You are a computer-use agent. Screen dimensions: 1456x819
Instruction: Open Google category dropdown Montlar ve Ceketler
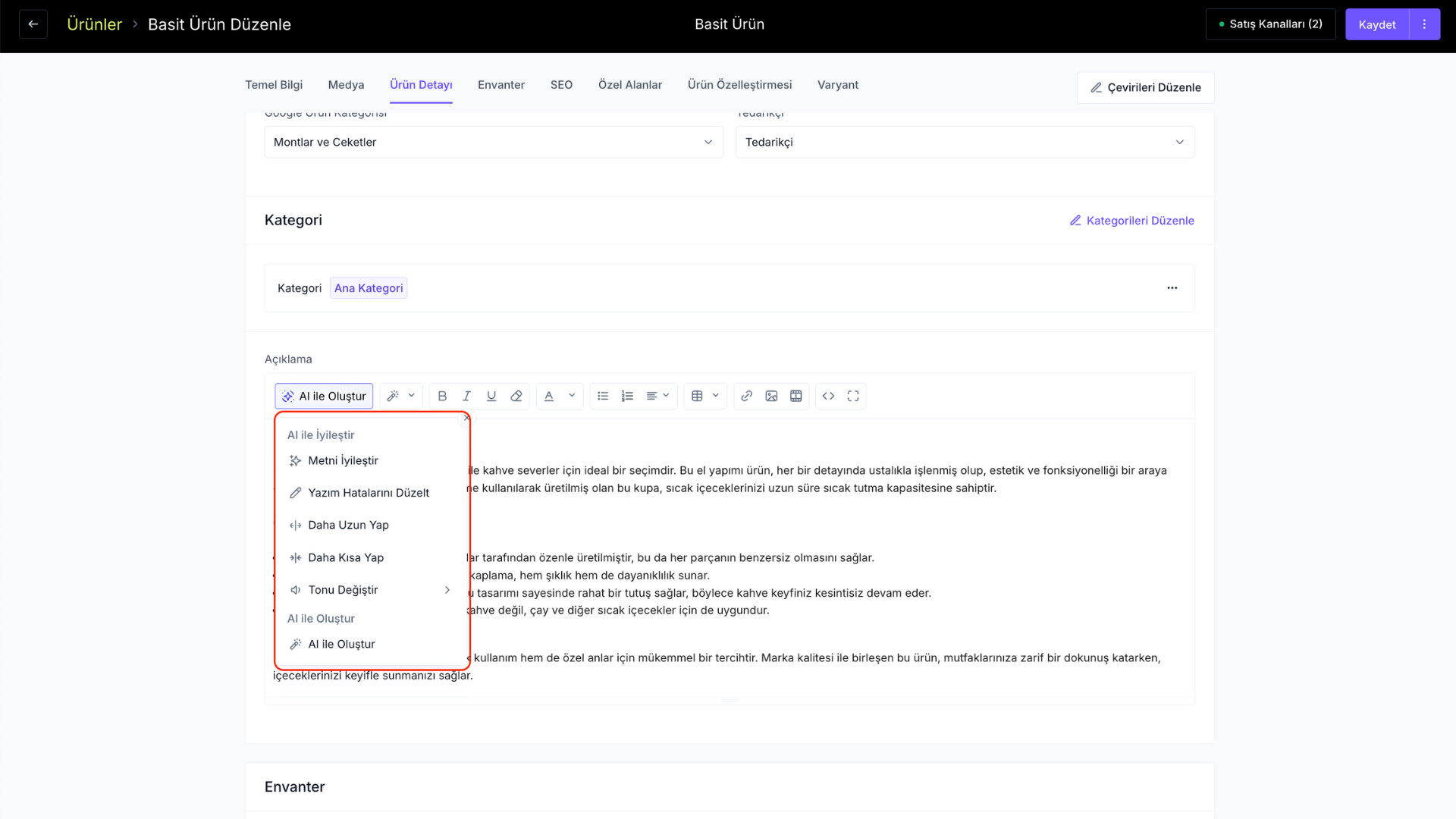[x=494, y=142]
